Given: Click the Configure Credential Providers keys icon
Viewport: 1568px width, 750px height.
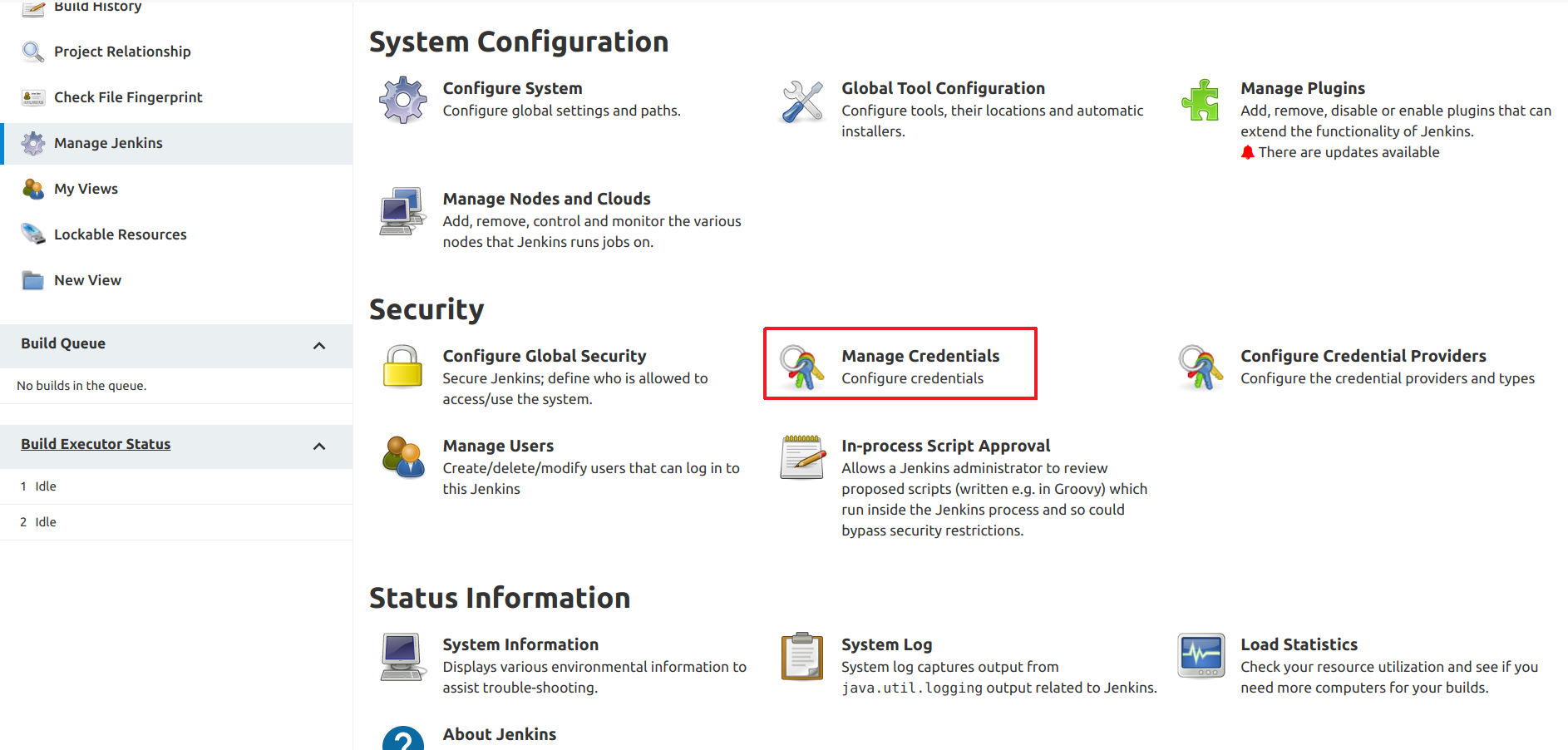Looking at the screenshot, I should click(1201, 367).
